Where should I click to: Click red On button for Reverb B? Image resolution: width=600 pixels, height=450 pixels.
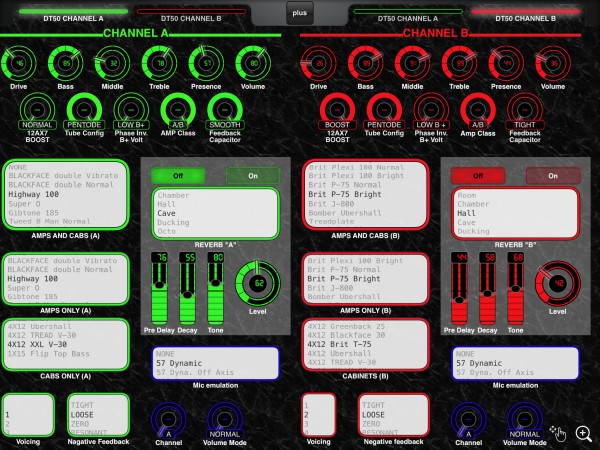pyautogui.click(x=553, y=176)
